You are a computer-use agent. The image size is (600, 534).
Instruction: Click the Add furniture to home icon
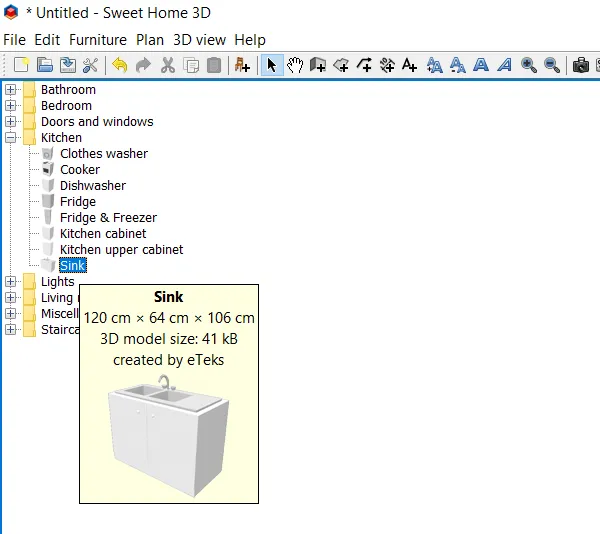click(242, 65)
